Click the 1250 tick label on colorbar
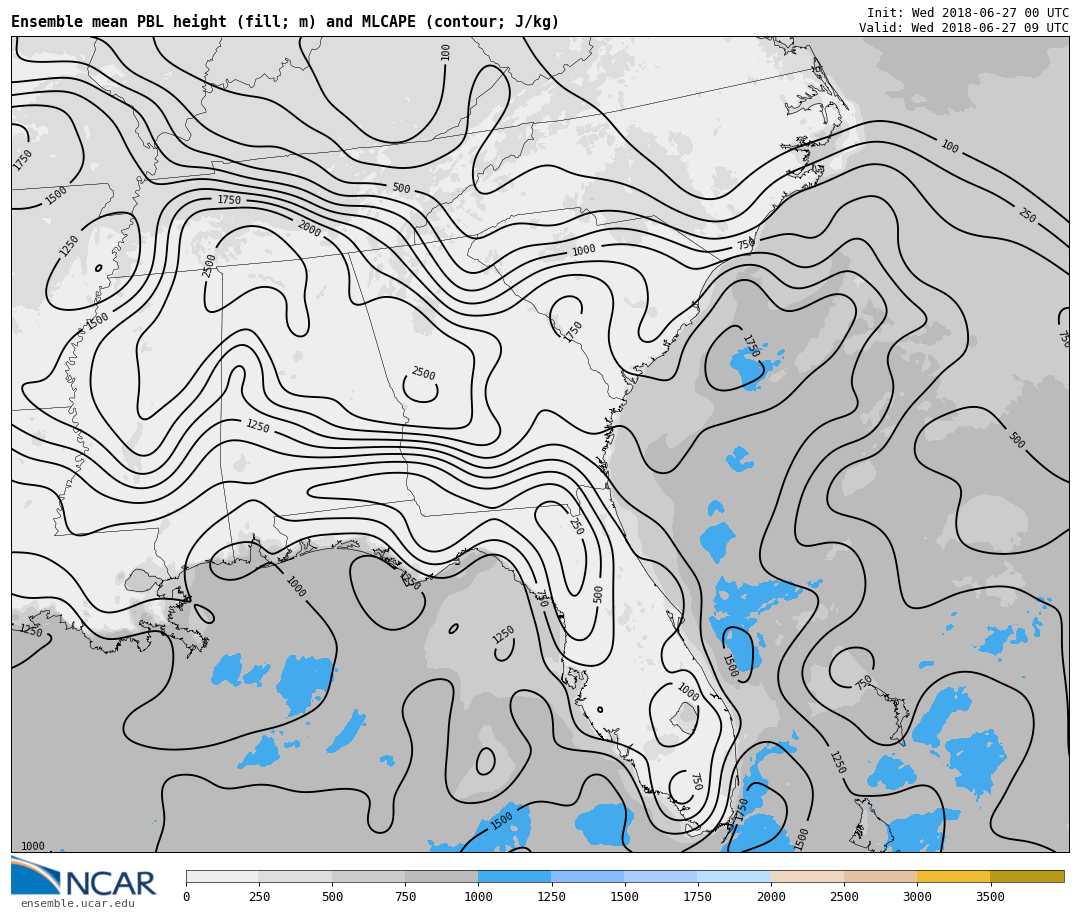 point(551,897)
